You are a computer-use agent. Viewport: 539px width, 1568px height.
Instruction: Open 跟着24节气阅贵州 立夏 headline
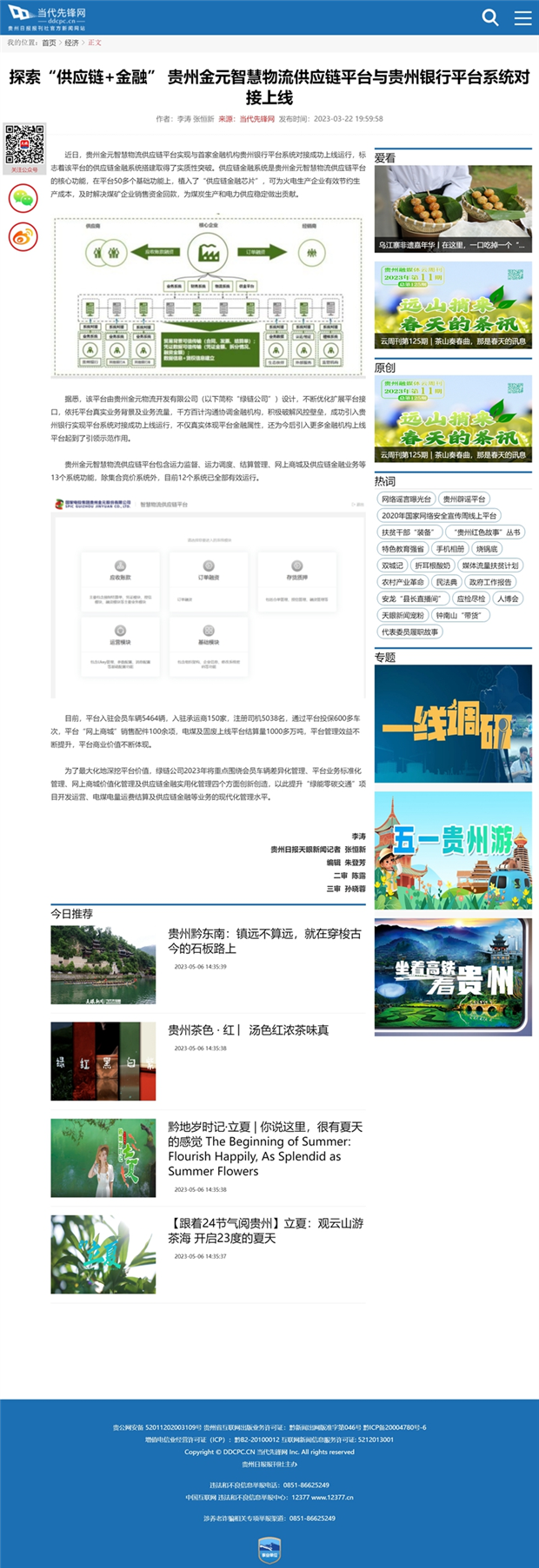pos(266,1230)
